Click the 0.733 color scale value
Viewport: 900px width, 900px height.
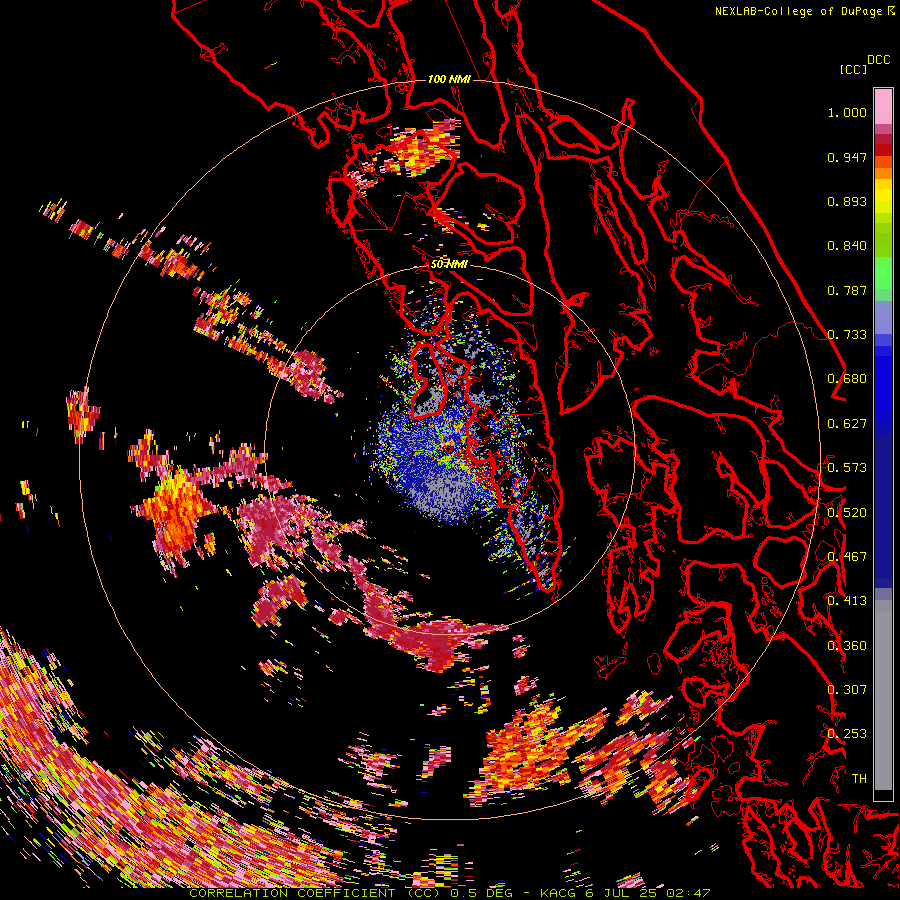847,335
